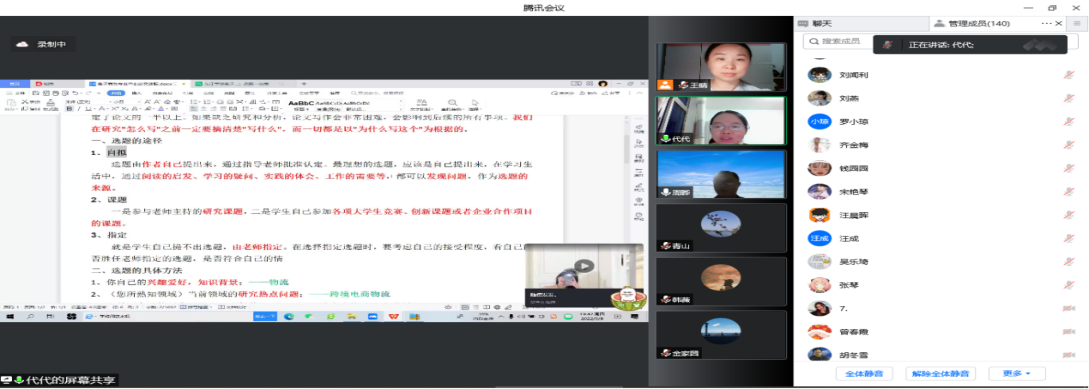
Task: Open the ellipsis options on members tab
Action: pos(1047,23)
